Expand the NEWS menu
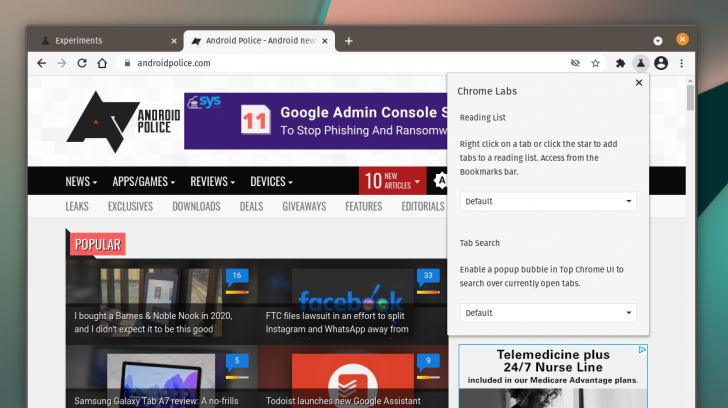 [x=81, y=181]
